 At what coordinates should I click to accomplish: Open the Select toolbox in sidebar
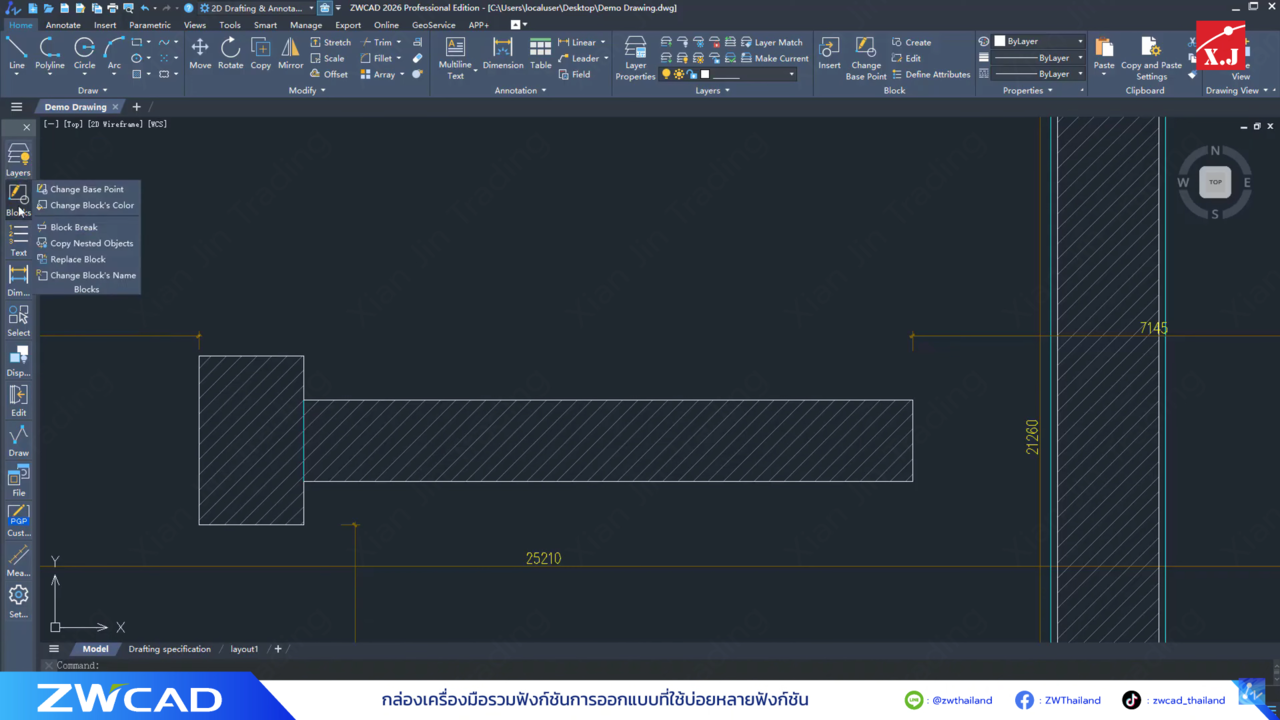pyautogui.click(x=18, y=320)
